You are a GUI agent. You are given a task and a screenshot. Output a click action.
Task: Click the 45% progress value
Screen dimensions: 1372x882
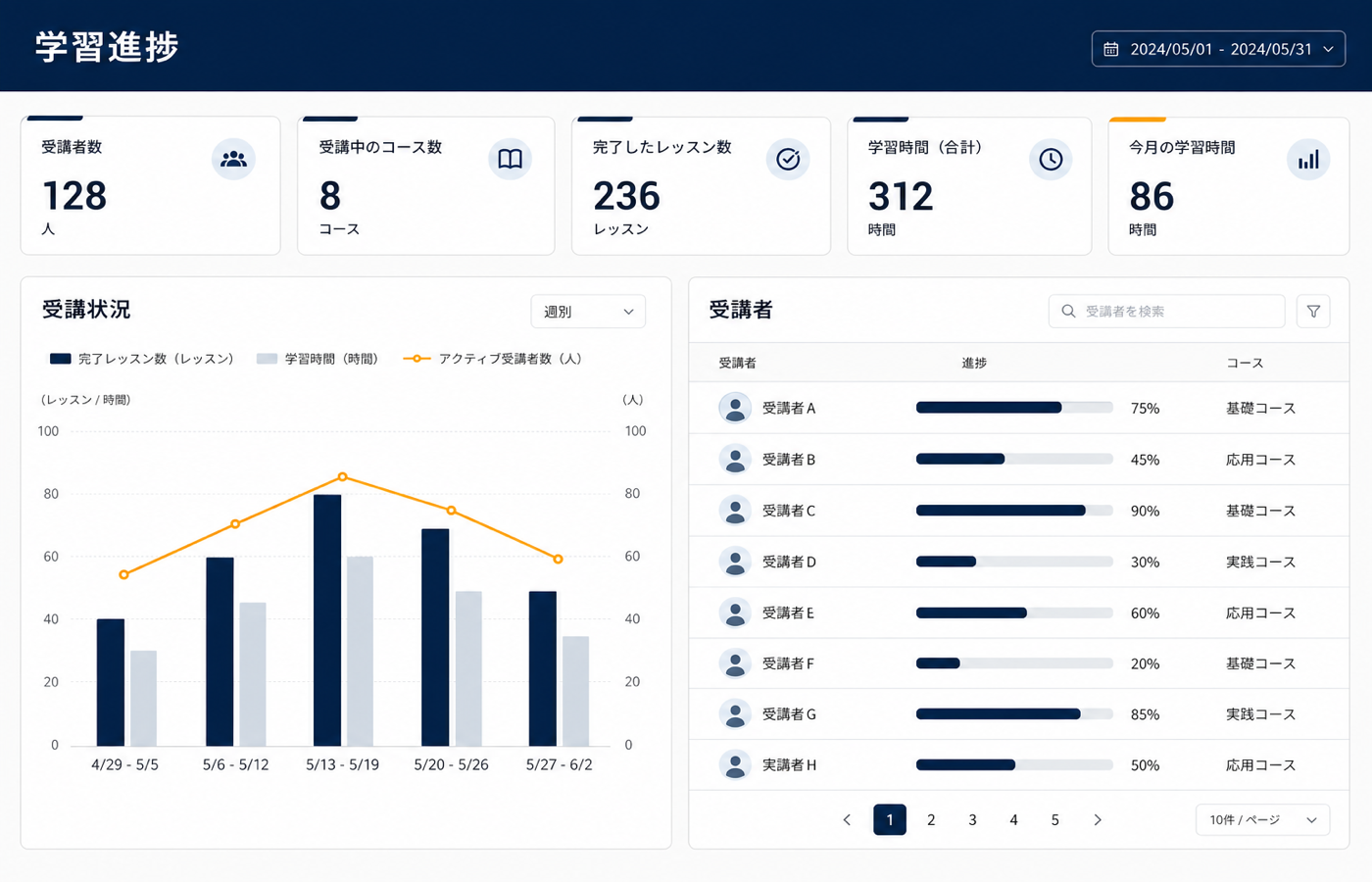(1145, 459)
